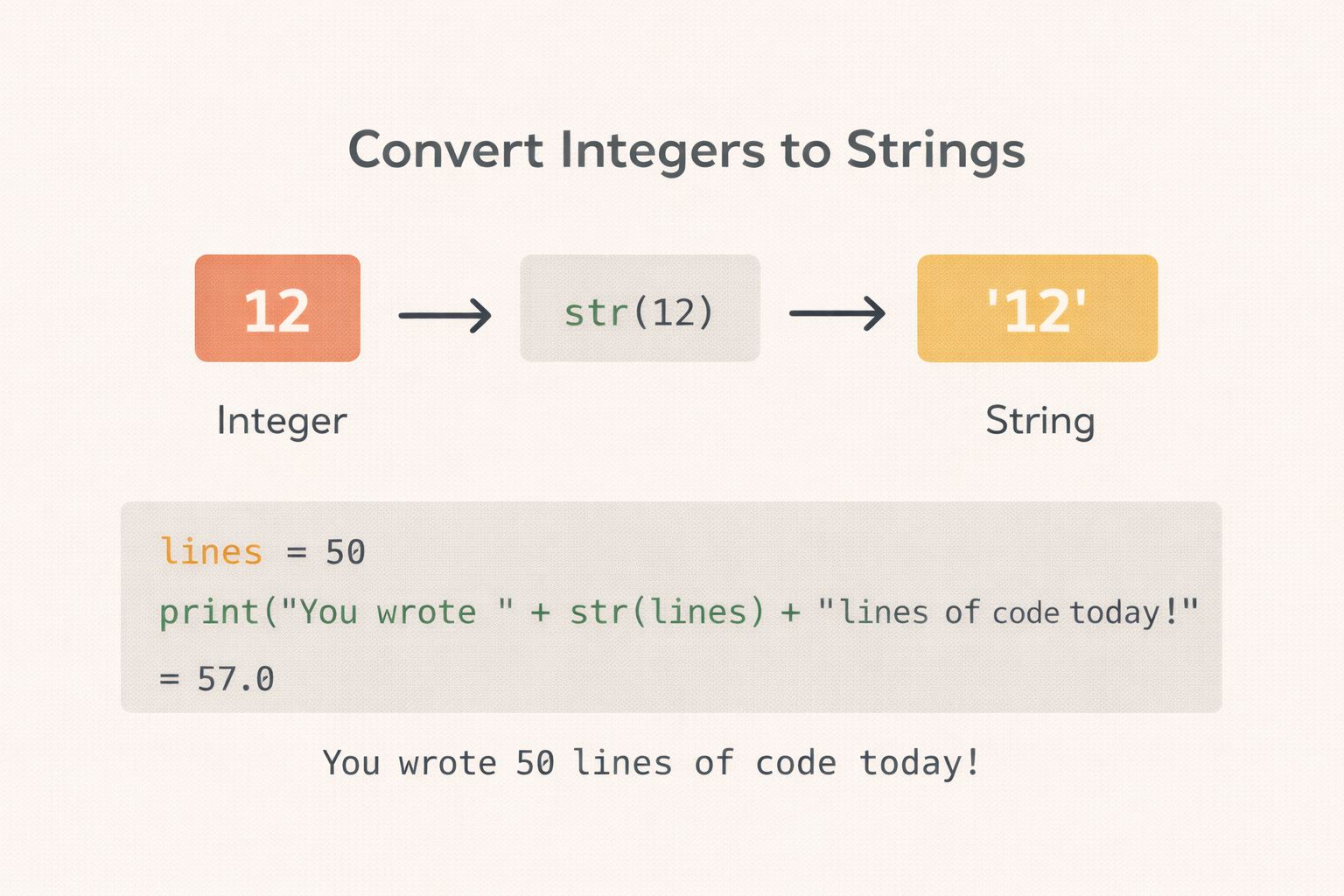Click the orange "lines" variable name

point(212,552)
